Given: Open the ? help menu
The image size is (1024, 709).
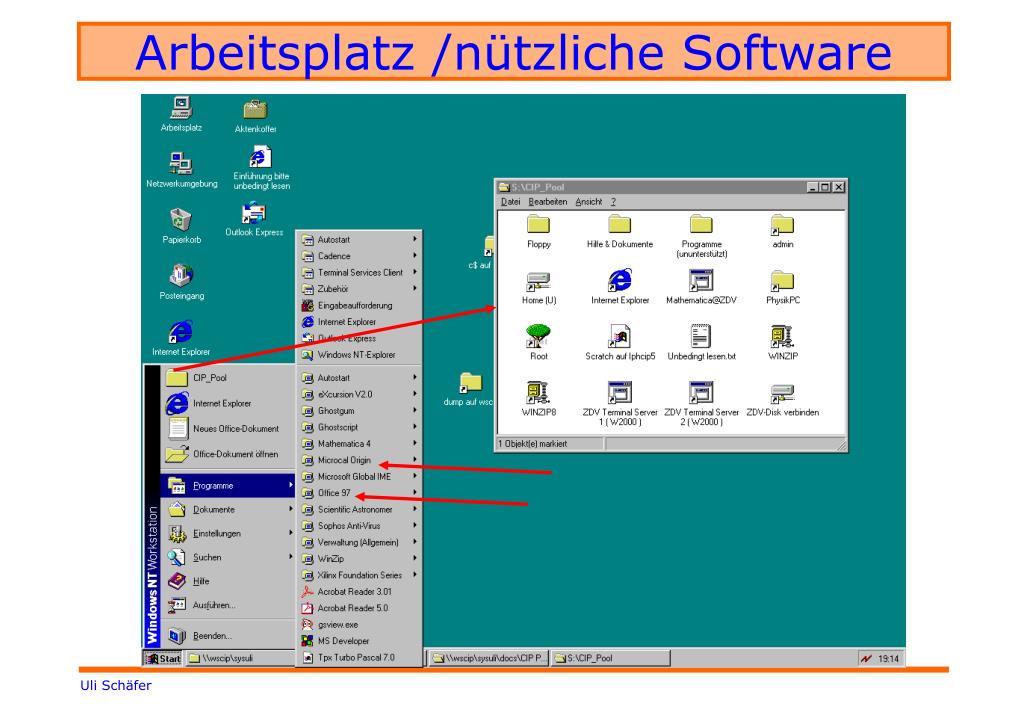Looking at the screenshot, I should pos(613,202).
